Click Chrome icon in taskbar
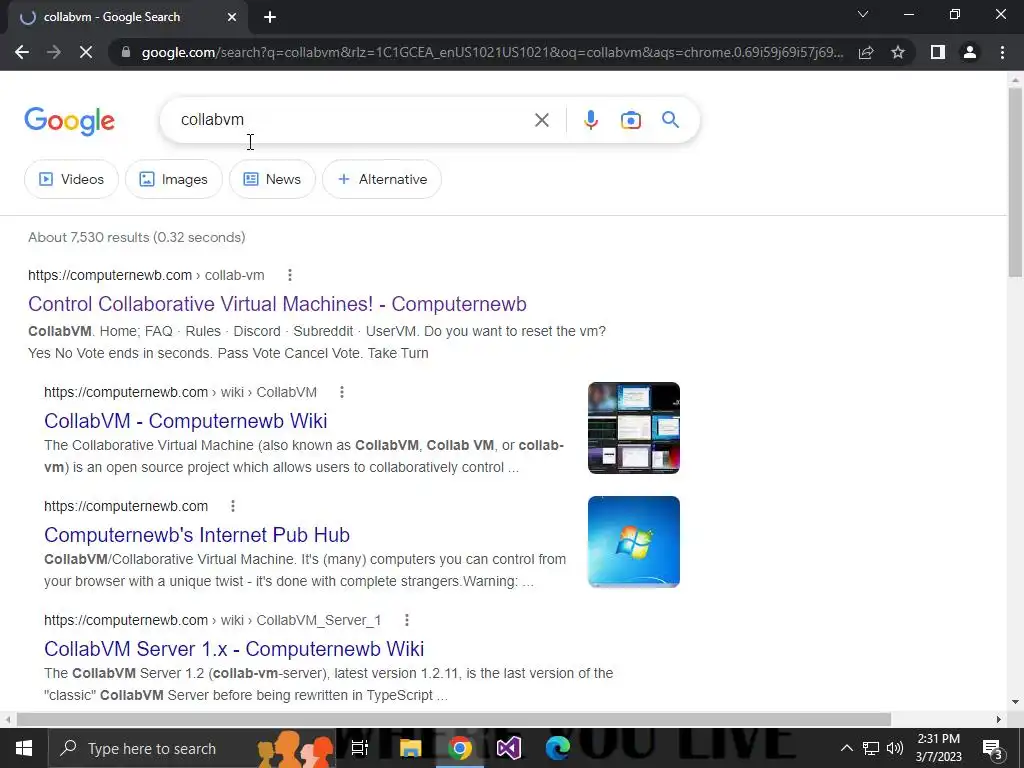1024x768 pixels. [460, 748]
